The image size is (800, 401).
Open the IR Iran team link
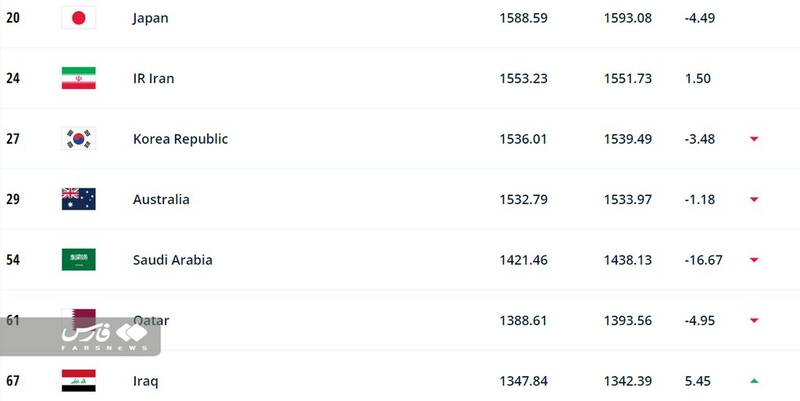[154, 78]
